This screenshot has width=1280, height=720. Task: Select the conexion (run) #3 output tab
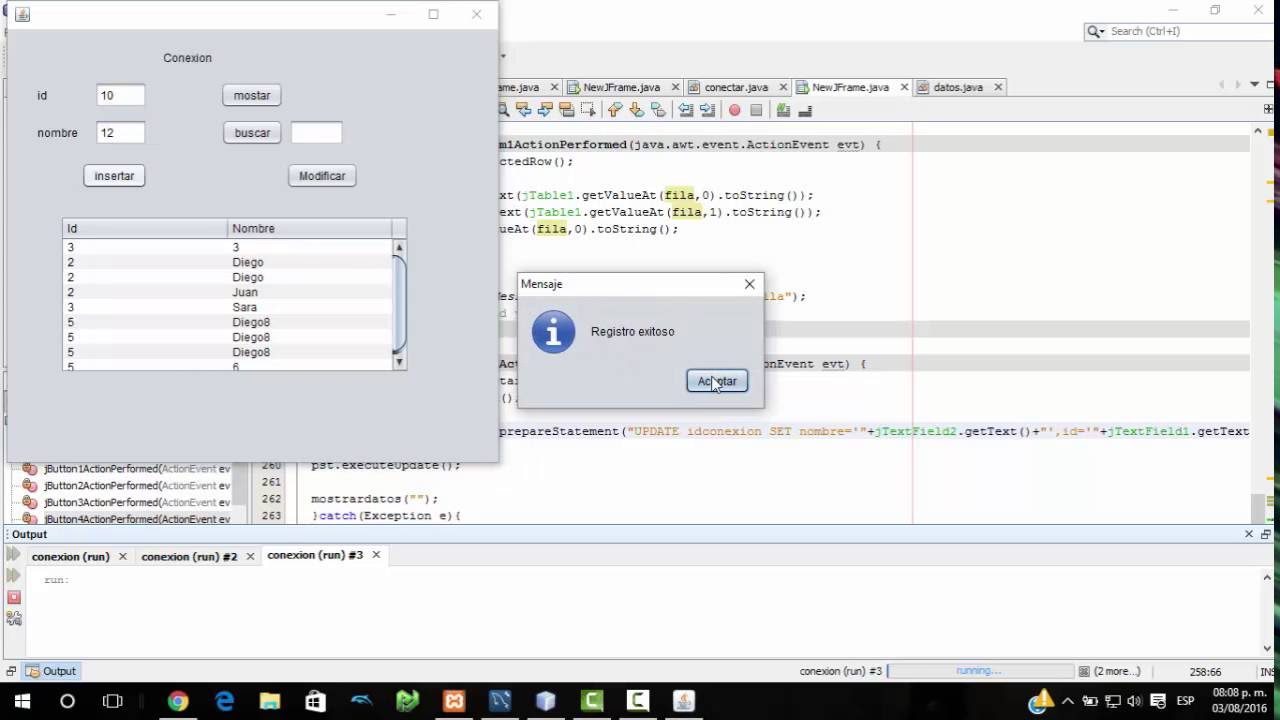(315, 555)
